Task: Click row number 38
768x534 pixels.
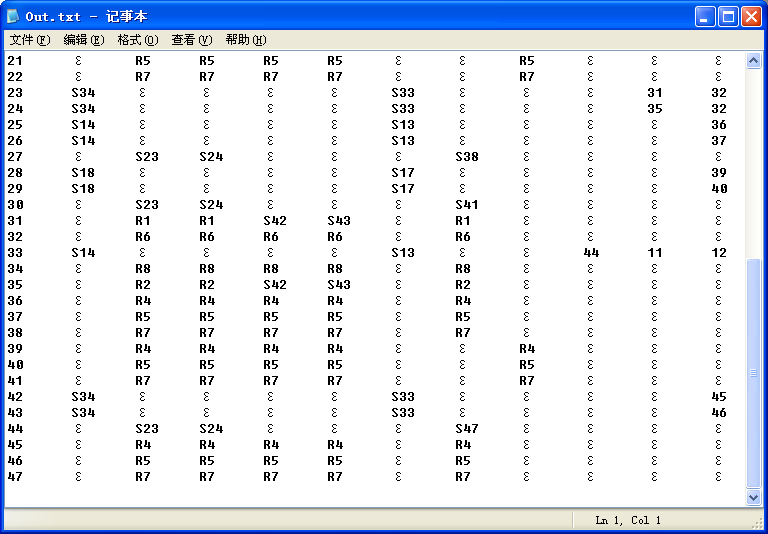Action: (15, 333)
